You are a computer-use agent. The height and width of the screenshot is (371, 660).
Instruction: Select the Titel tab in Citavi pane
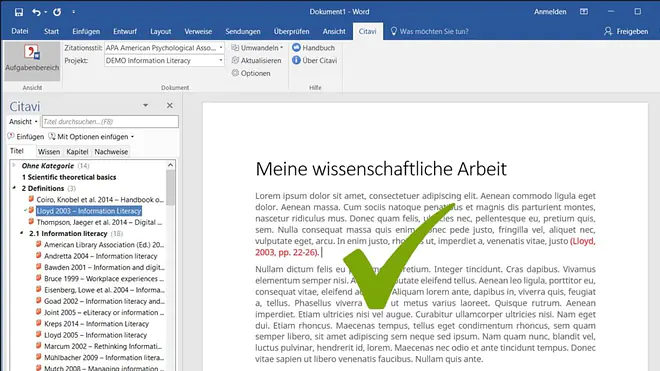(x=17, y=151)
